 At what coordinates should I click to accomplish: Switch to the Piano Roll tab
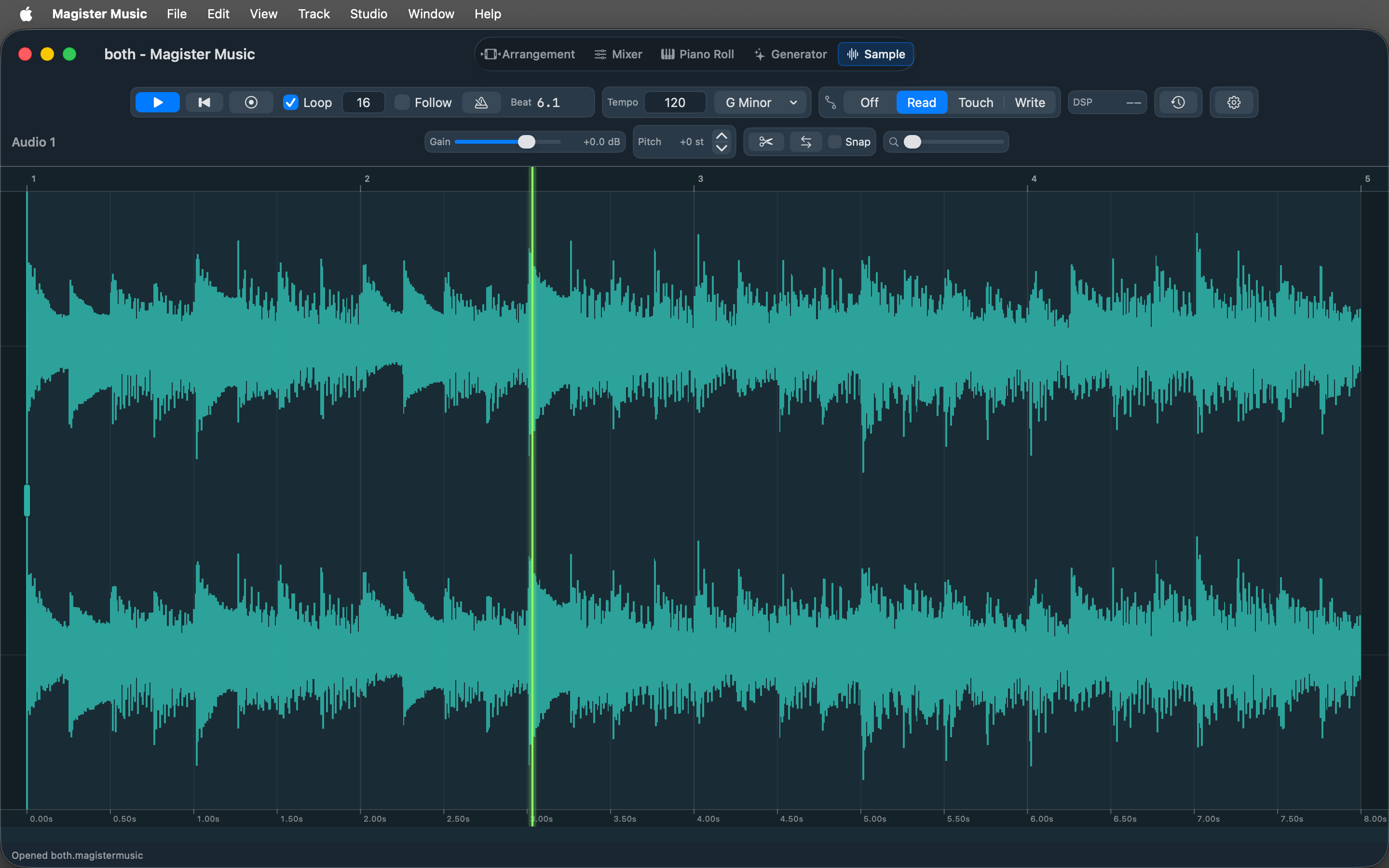pyautogui.click(x=697, y=54)
